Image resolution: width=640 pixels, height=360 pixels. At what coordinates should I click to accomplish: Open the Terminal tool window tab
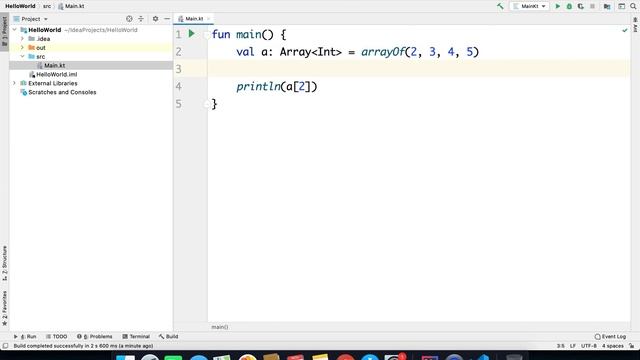pyautogui.click(x=136, y=336)
